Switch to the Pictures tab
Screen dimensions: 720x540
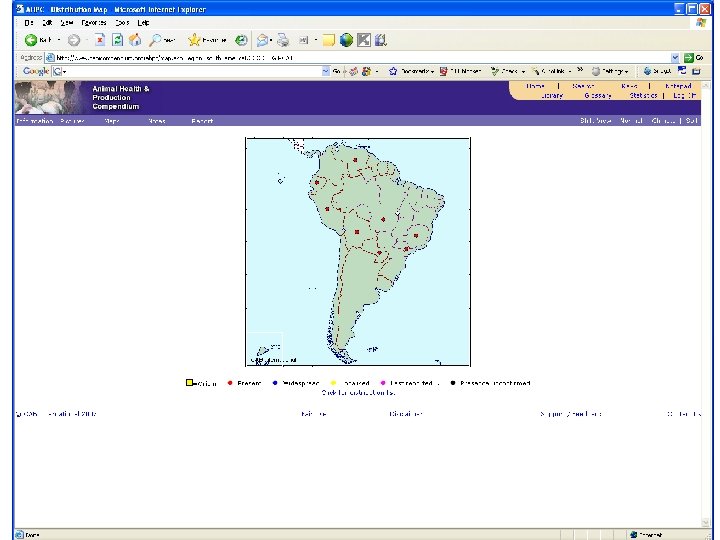pos(72,121)
